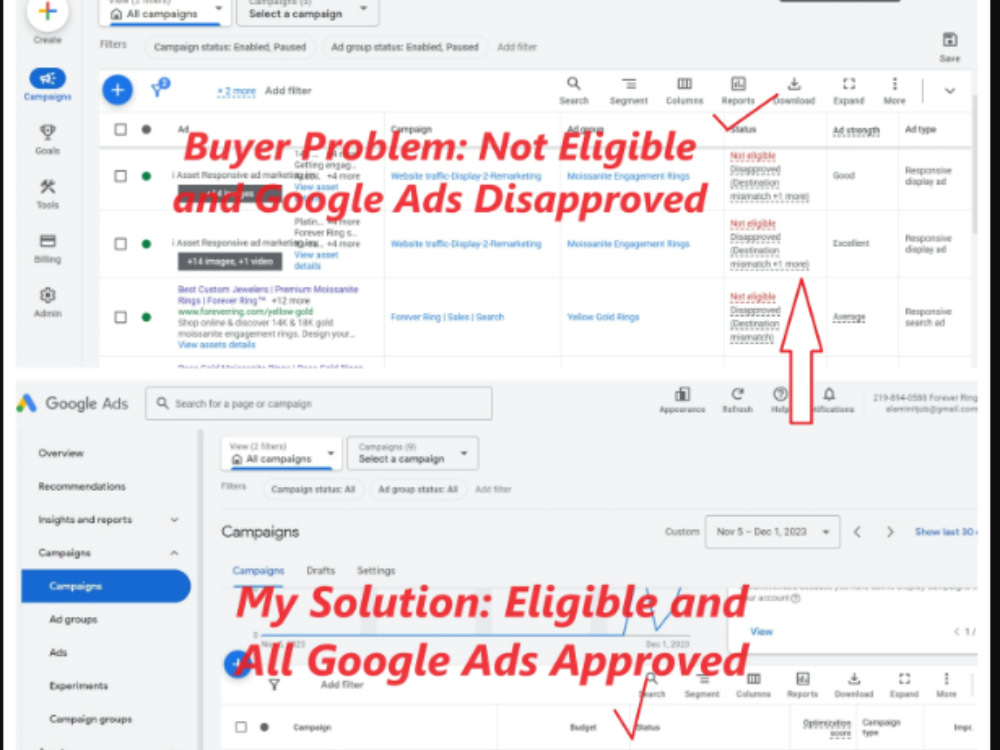Image resolution: width=1000 pixels, height=750 pixels.
Task: Click View assets details under Yellow Gold ad
Action: [216, 344]
